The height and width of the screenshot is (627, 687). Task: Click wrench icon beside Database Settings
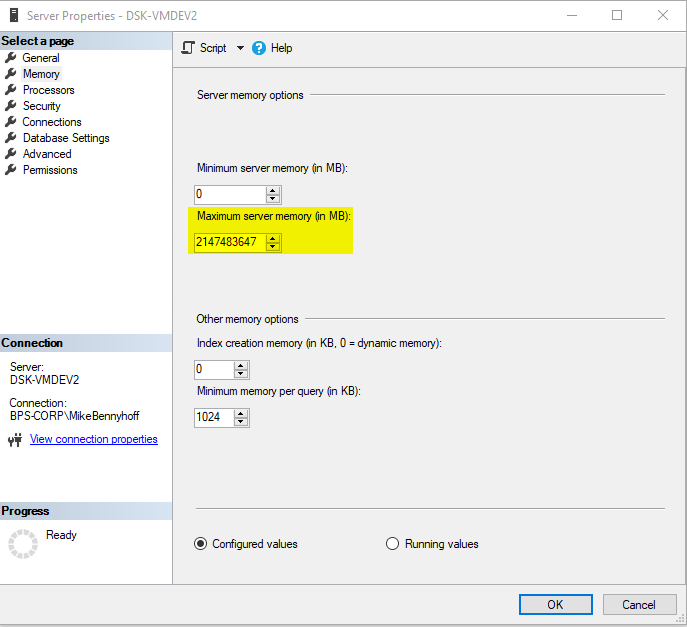point(11,138)
